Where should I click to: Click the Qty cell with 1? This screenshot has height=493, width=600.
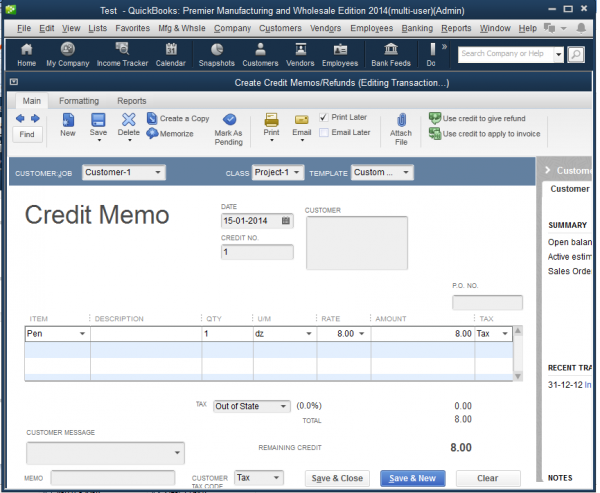[227, 334]
